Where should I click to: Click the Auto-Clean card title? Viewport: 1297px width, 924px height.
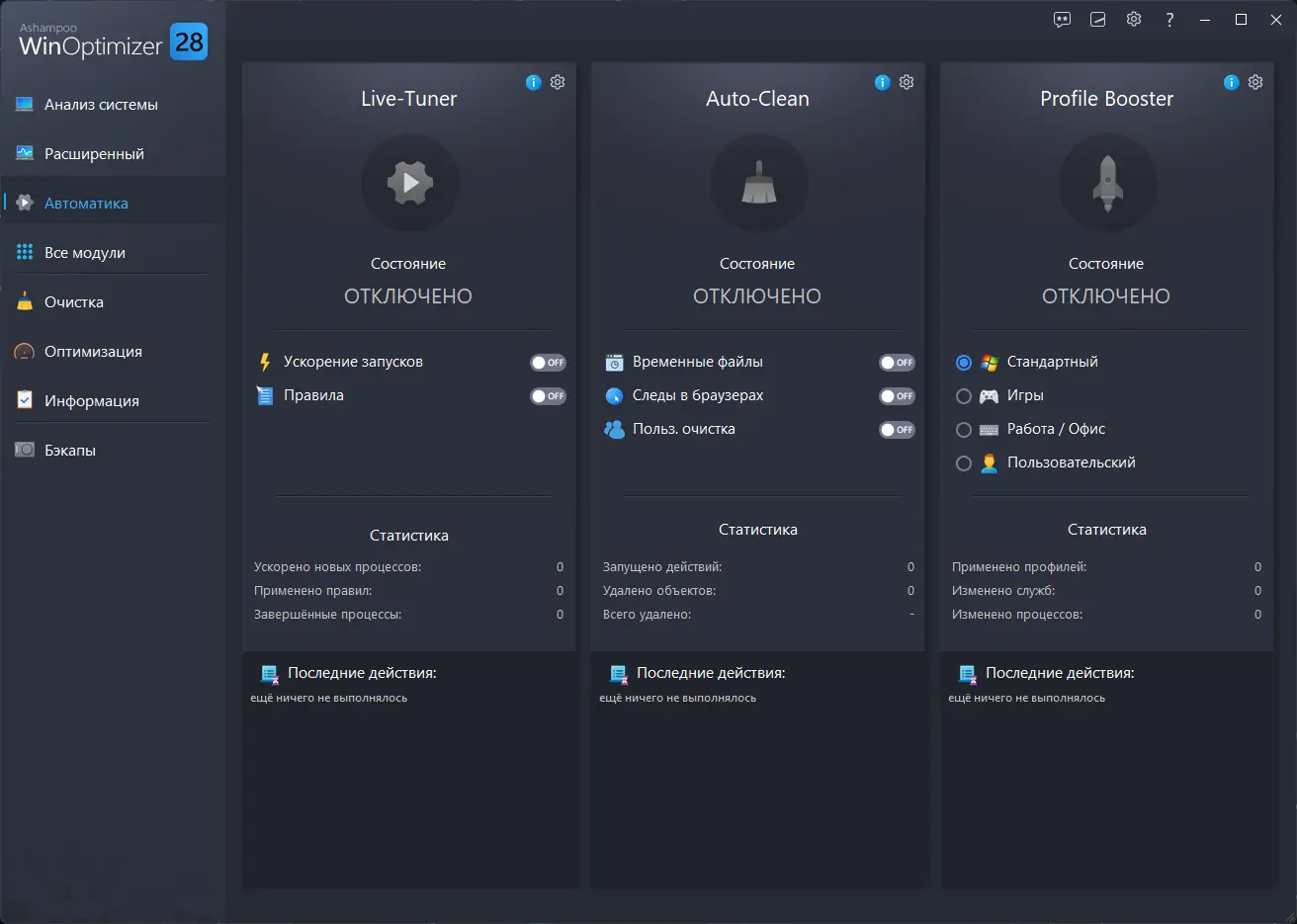pyautogui.click(x=758, y=99)
